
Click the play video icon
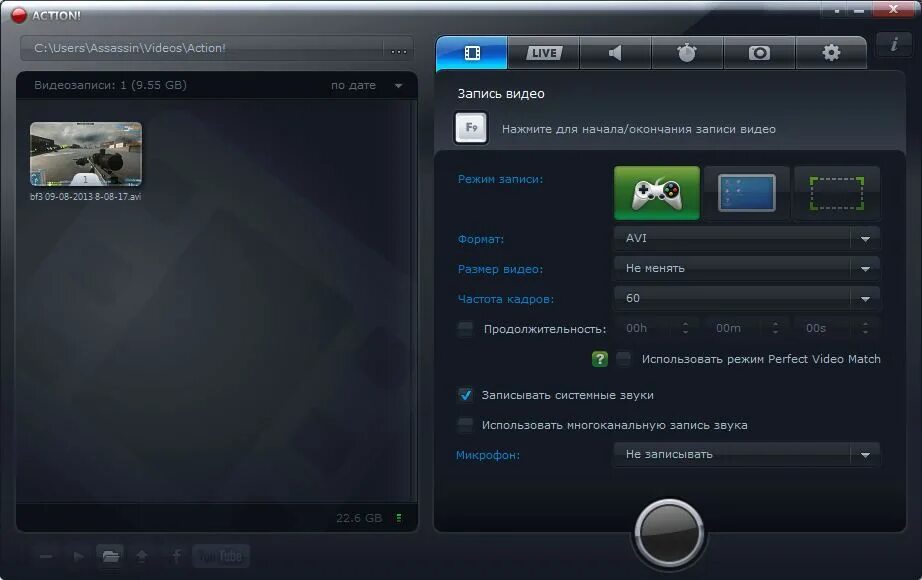click(x=78, y=556)
